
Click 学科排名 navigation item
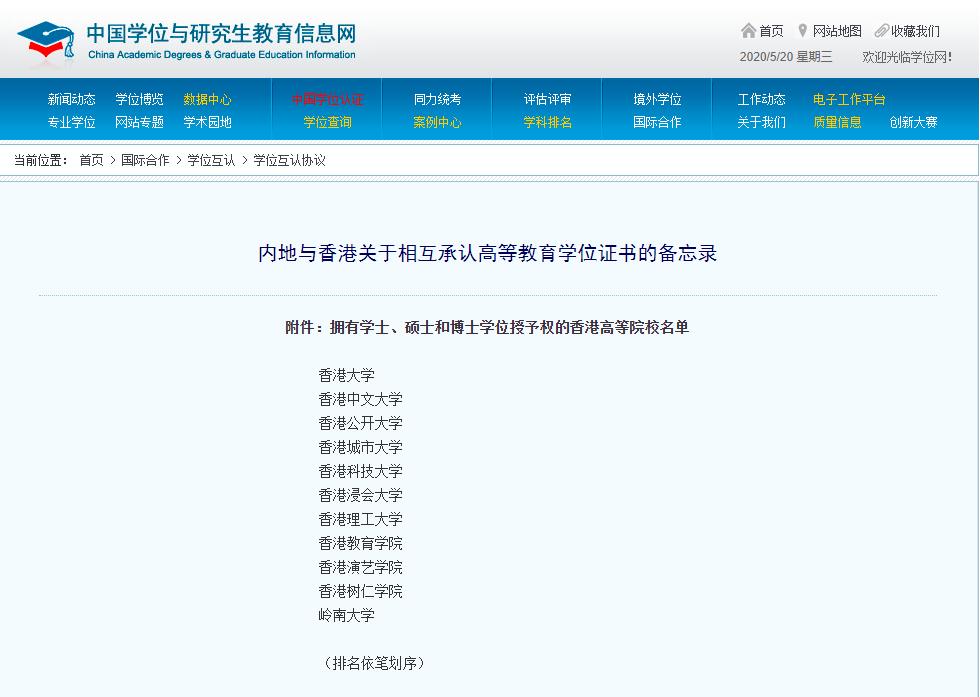pyautogui.click(x=547, y=121)
